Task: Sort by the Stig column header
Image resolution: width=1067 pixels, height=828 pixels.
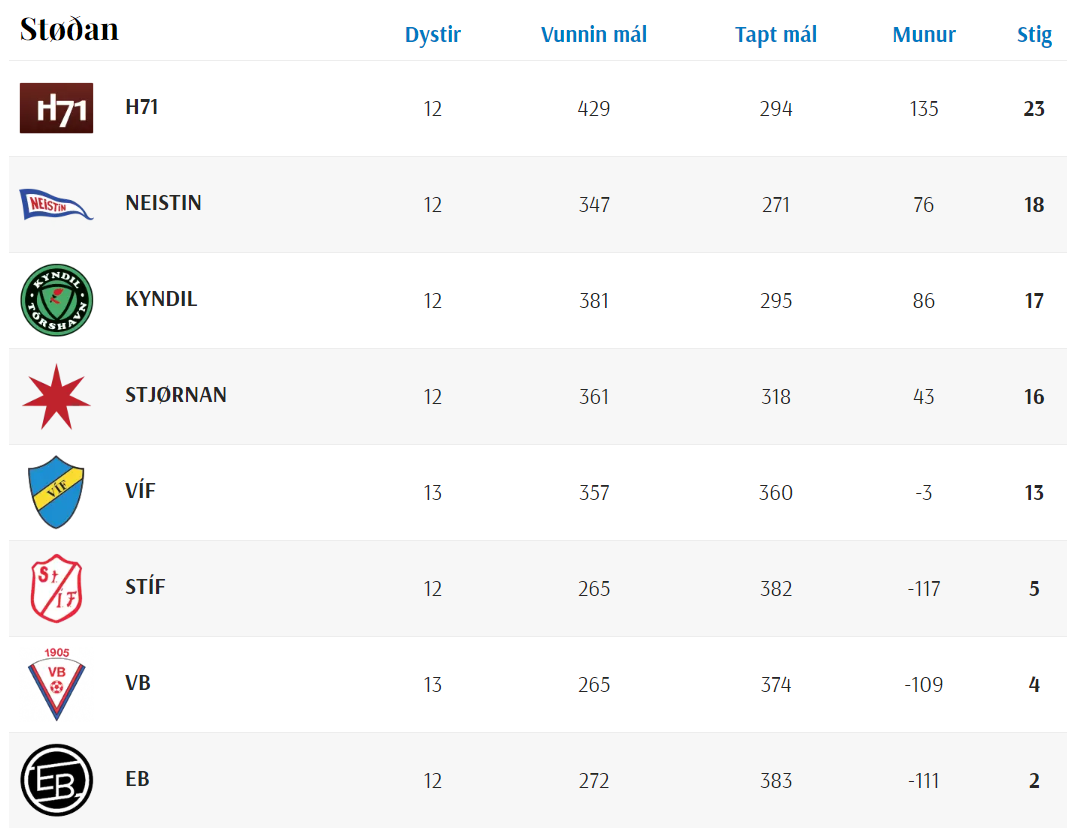Action: [x=1034, y=35]
